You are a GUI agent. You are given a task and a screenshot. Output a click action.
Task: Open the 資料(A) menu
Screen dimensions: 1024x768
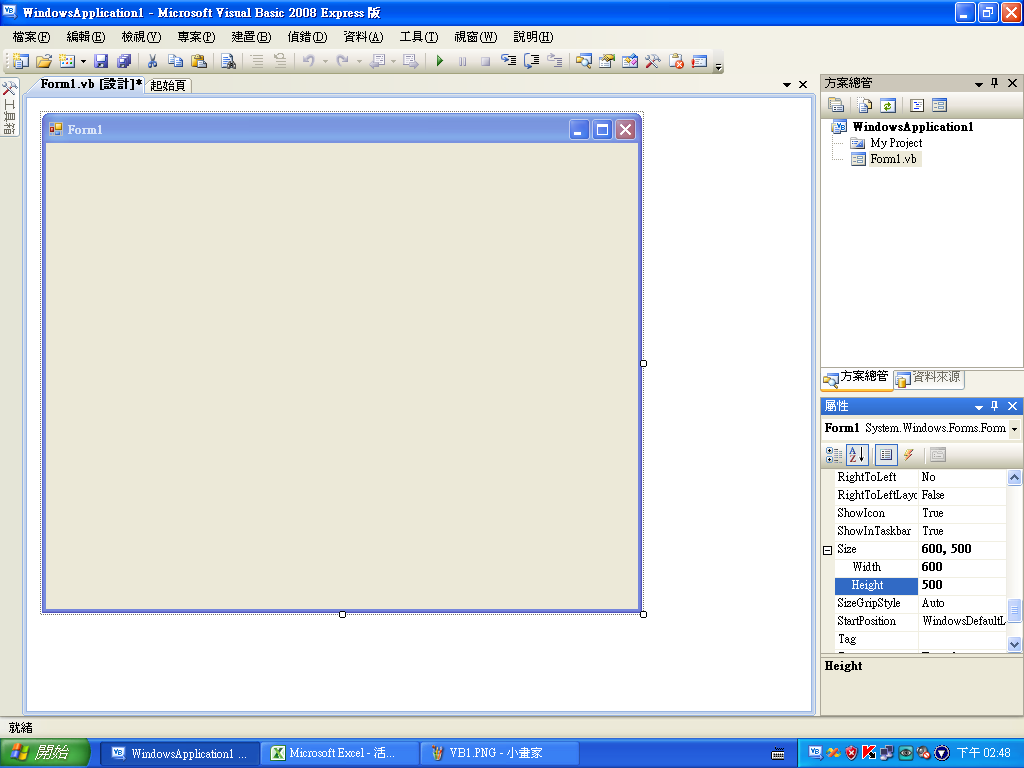pos(363,37)
